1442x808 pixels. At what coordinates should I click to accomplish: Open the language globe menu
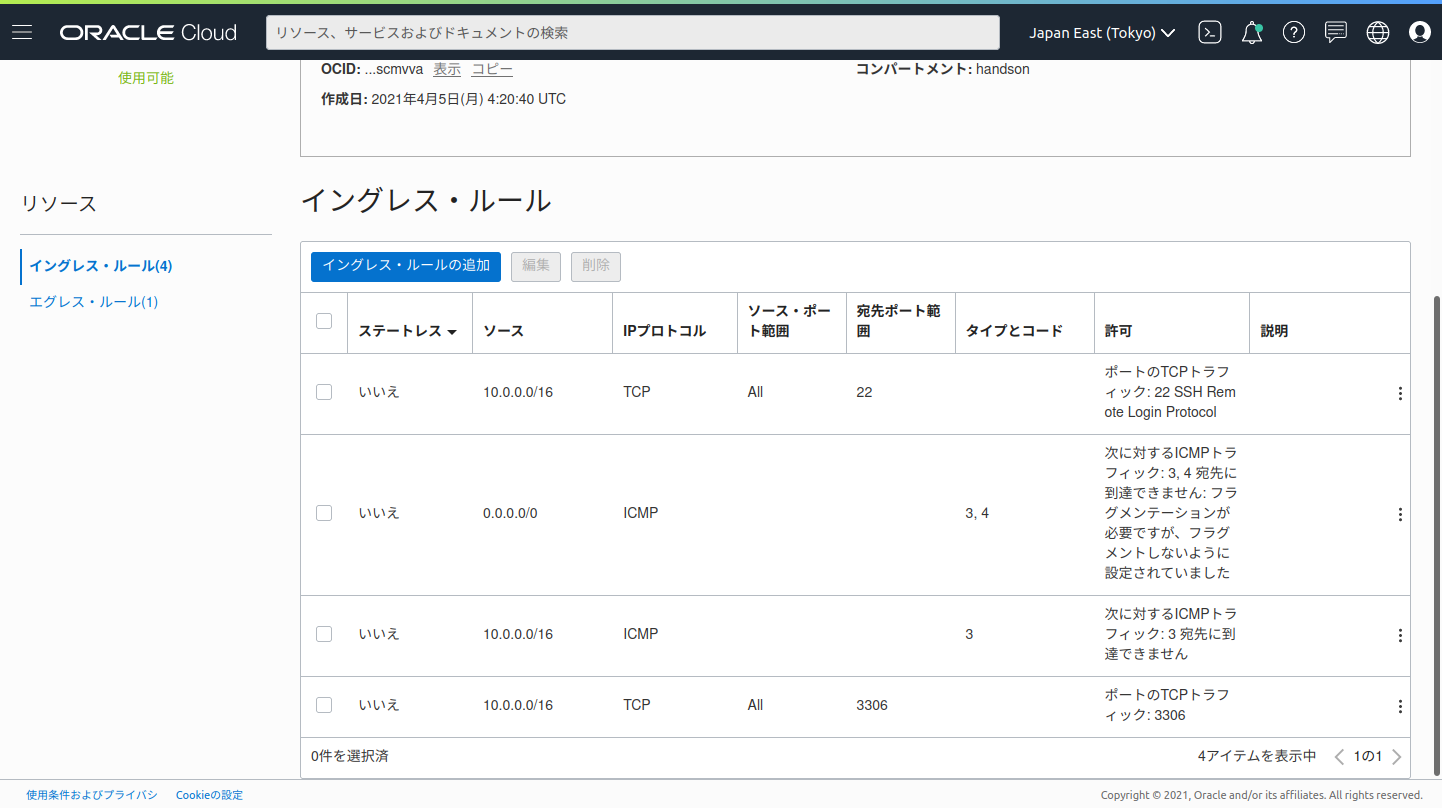click(1378, 33)
